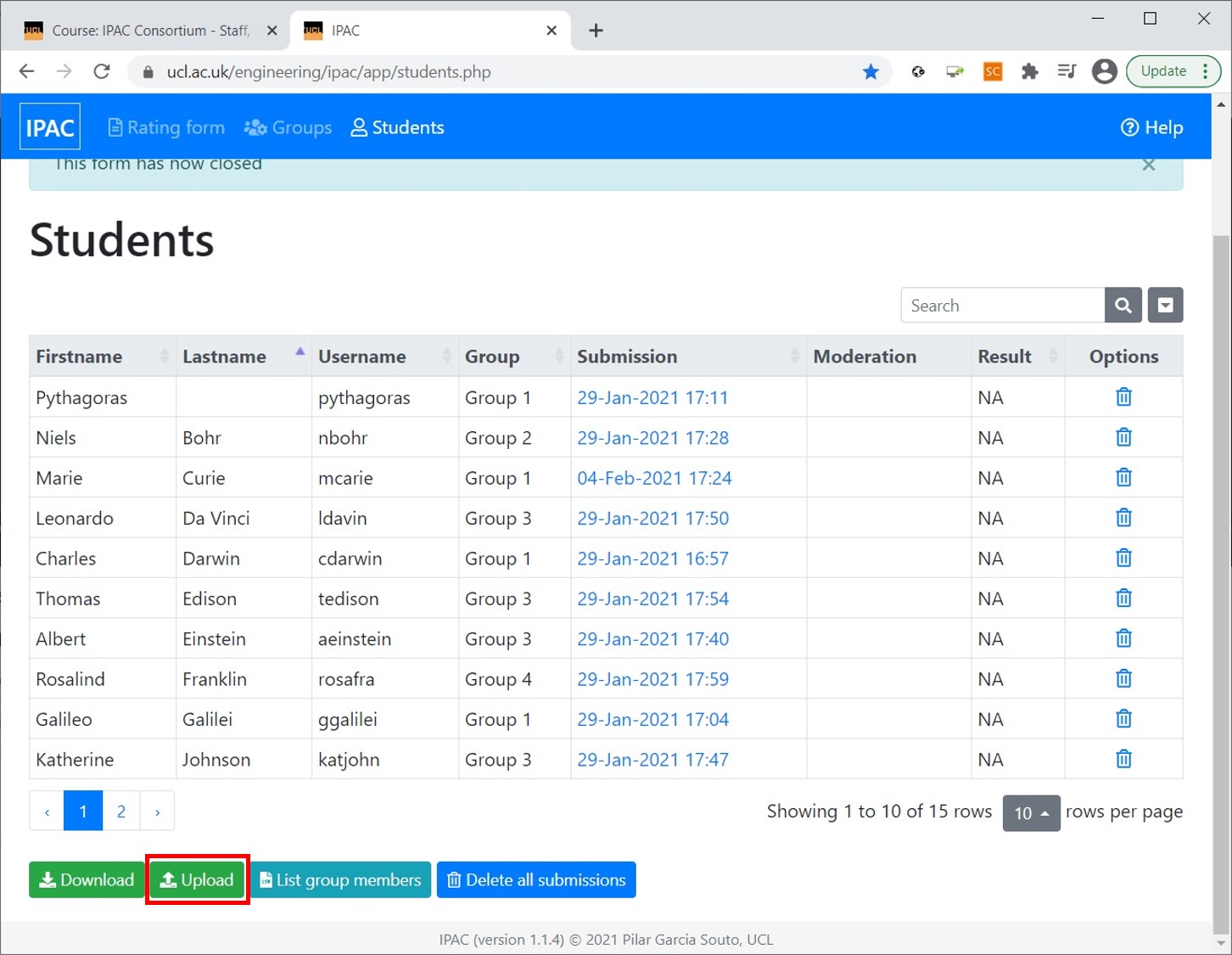Image resolution: width=1232 pixels, height=955 pixels.
Task: Click the browser address bar URL
Action: click(328, 72)
